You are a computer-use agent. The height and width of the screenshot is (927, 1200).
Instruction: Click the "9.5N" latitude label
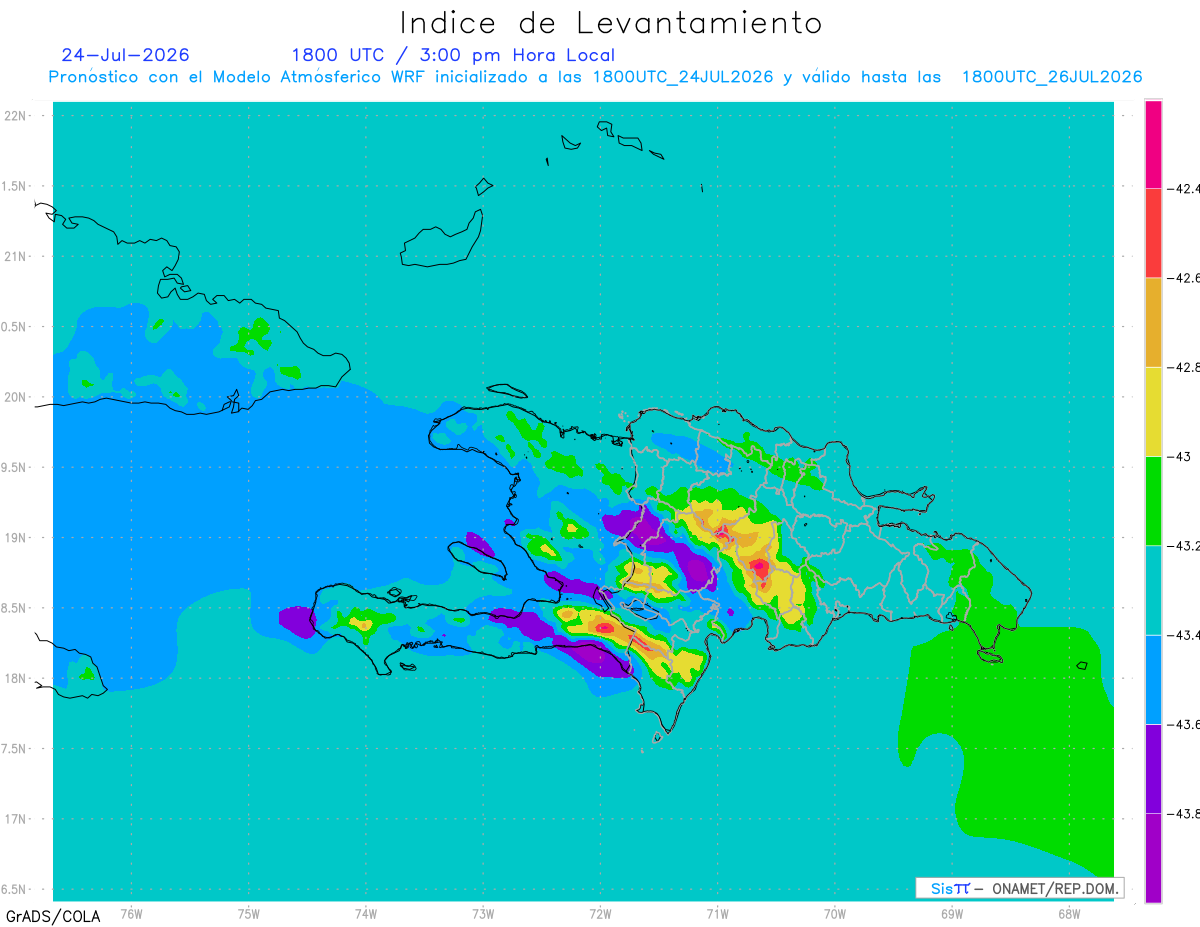(x=15, y=468)
